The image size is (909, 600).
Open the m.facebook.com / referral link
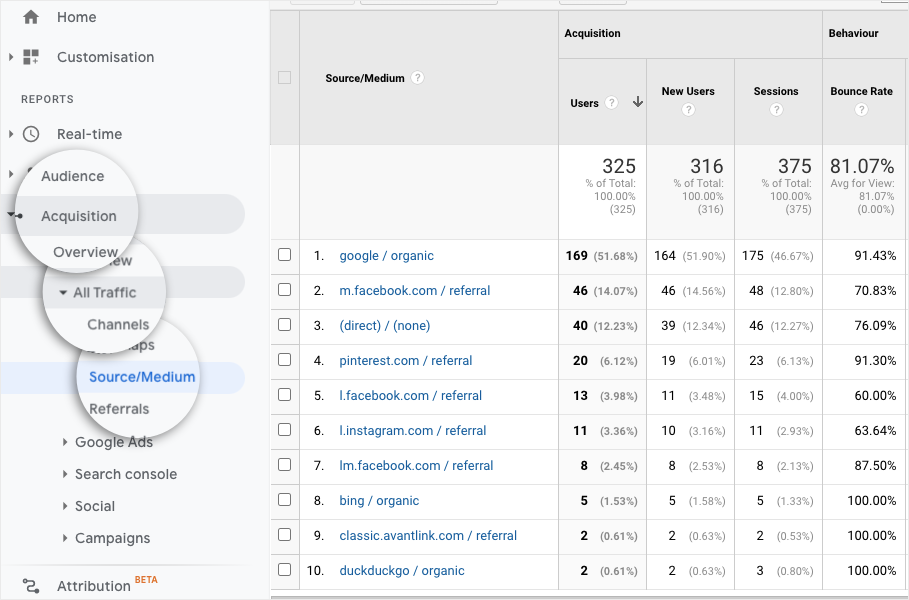(x=414, y=291)
